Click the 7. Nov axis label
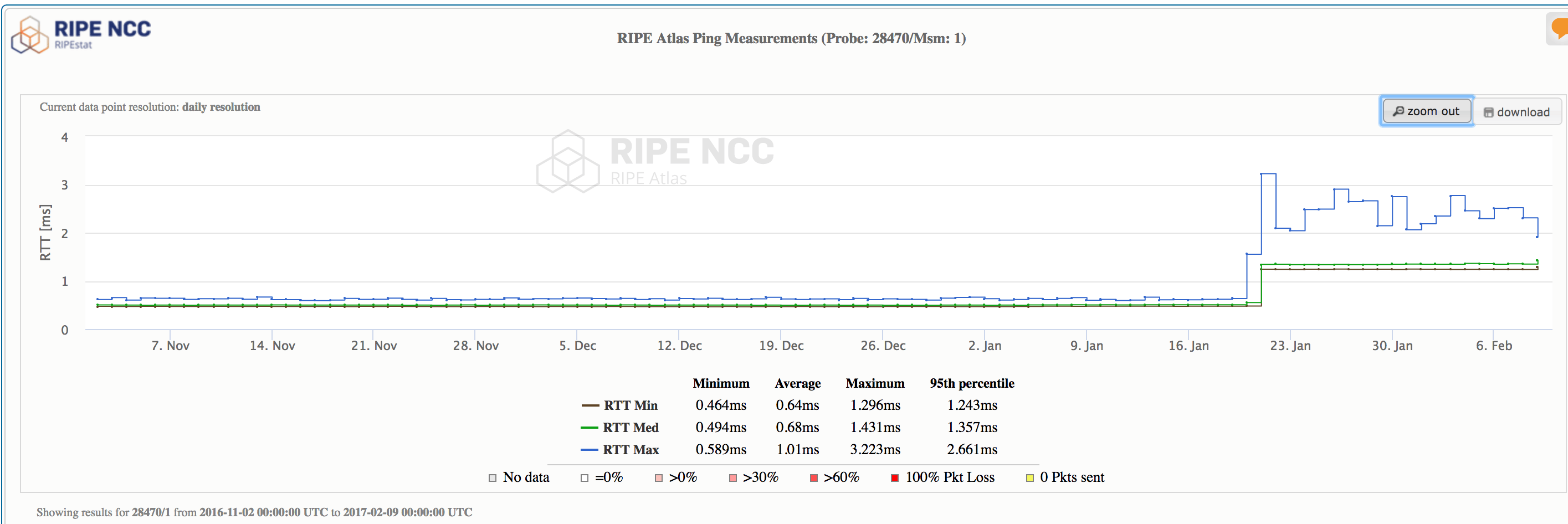This screenshot has height=524, width=1568. pos(171,346)
